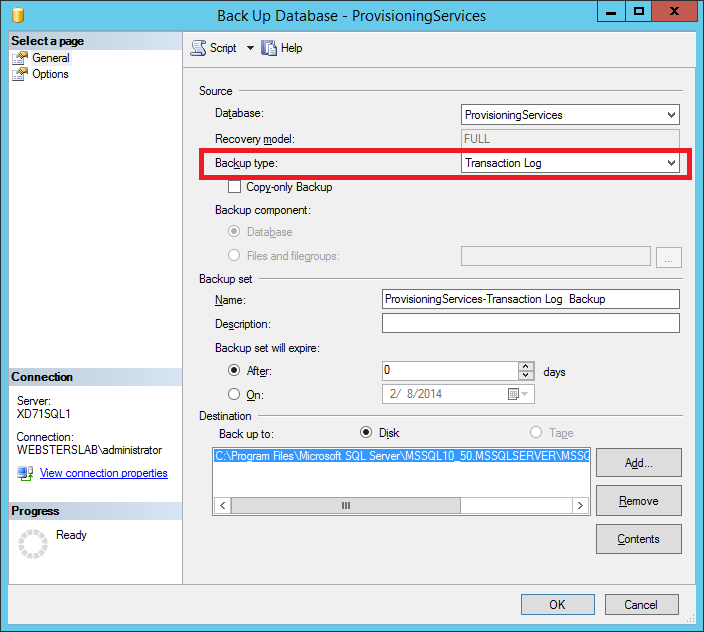Enable the Copy-only Backup checkbox

pos(235,187)
